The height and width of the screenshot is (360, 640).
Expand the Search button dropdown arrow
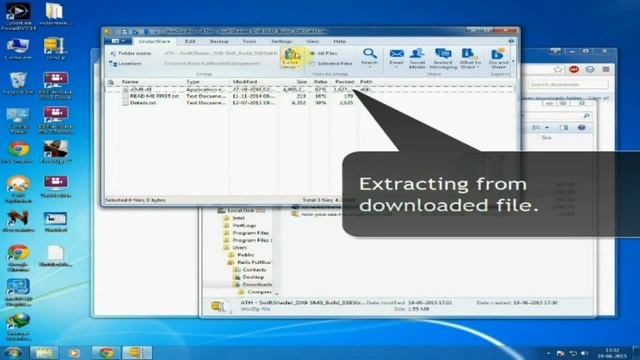coord(370,67)
